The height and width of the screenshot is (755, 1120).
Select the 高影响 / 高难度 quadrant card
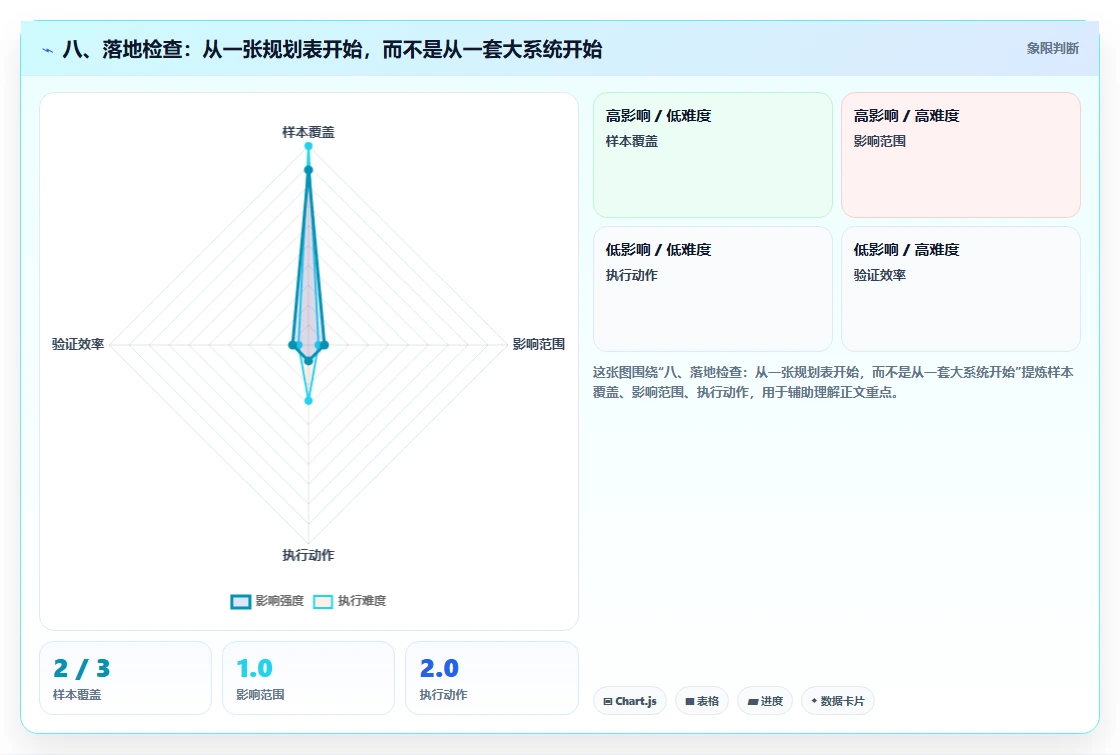tap(961, 154)
